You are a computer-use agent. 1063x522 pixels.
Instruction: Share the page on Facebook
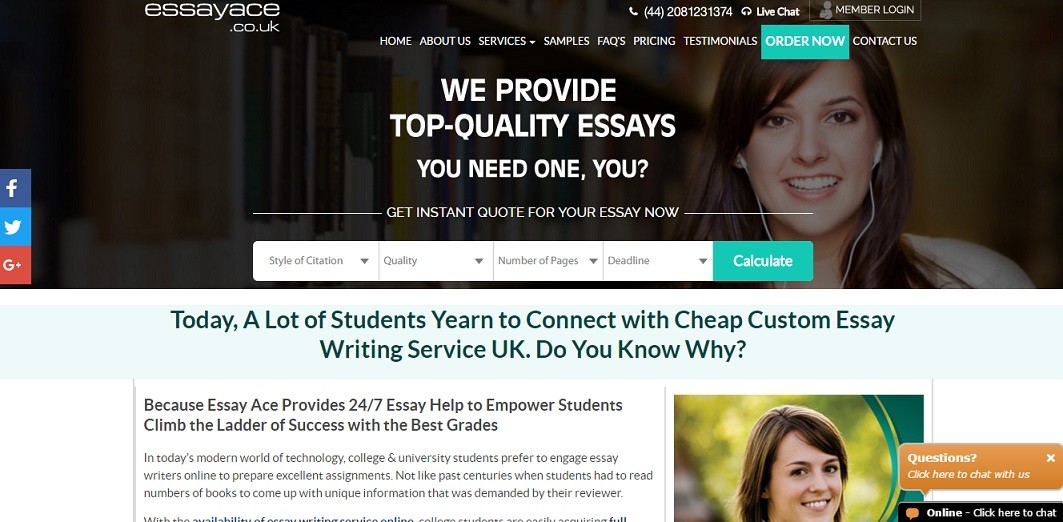15,188
